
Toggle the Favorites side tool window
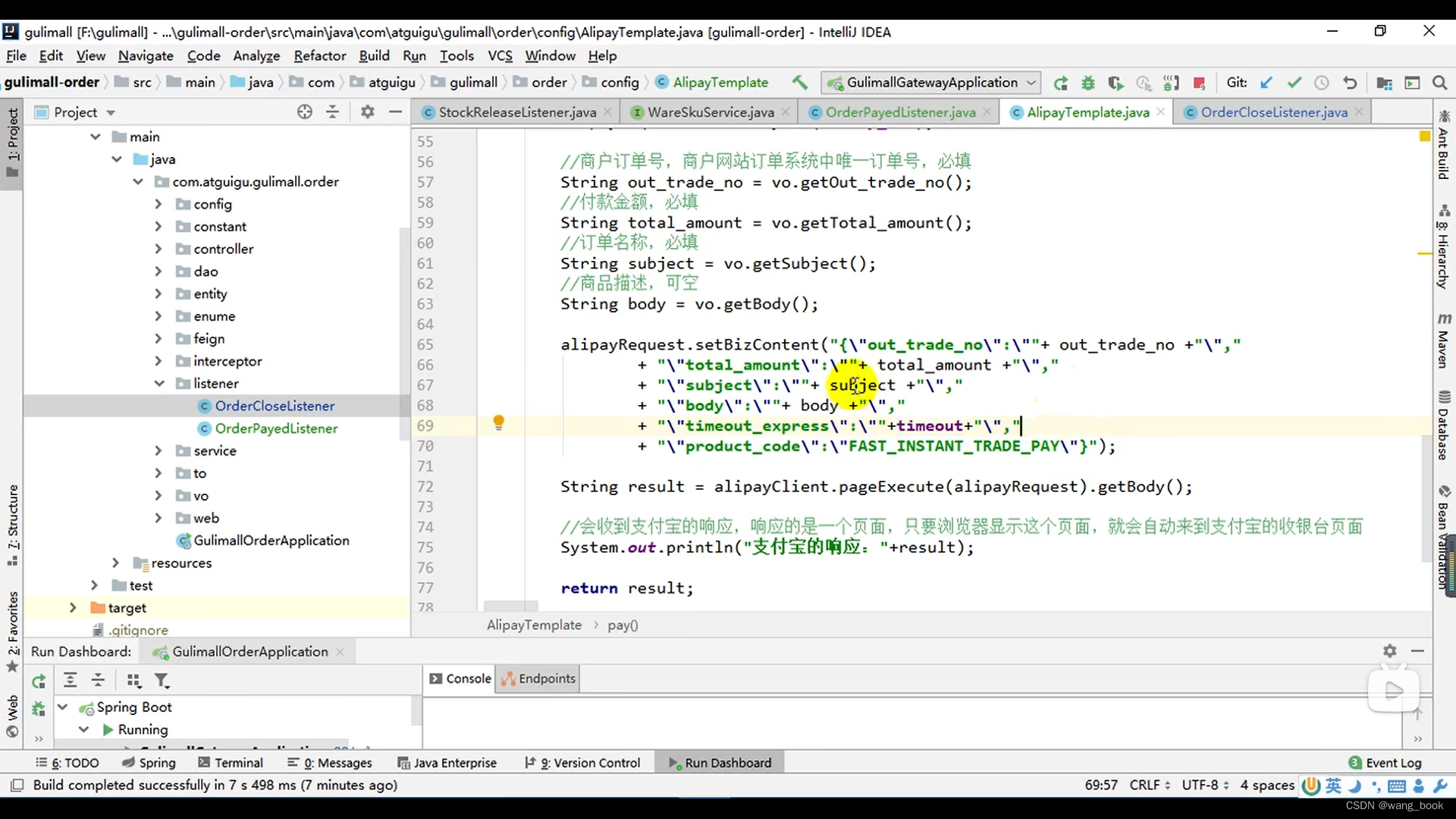[12, 631]
